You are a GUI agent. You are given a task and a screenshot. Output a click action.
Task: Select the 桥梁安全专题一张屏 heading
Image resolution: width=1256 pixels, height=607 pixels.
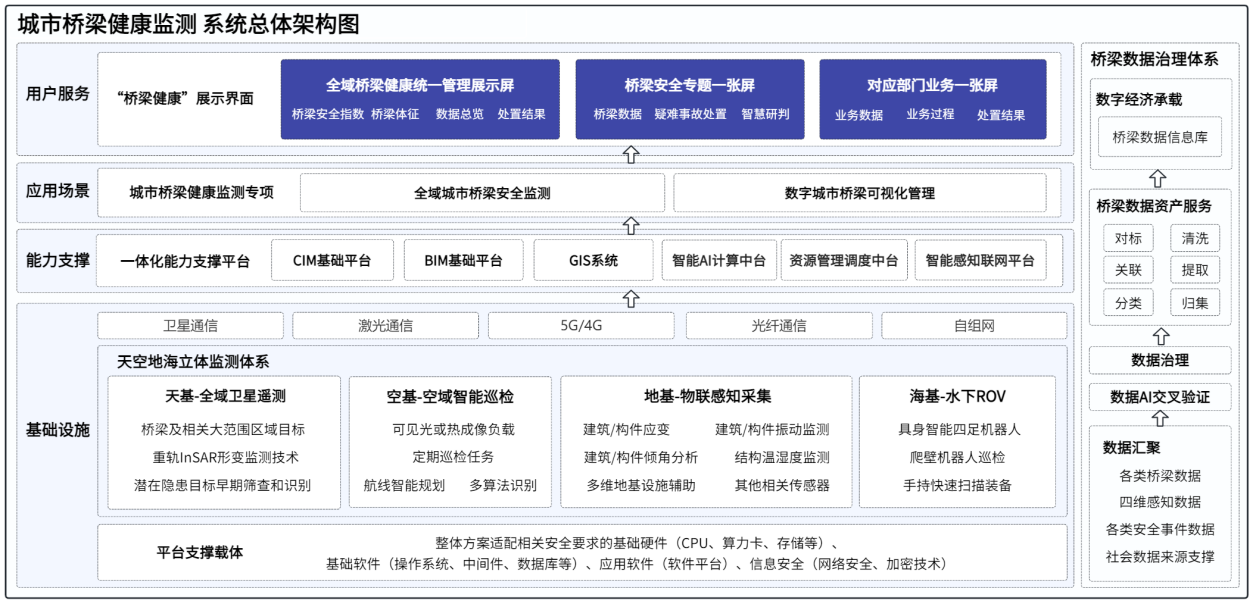coord(689,86)
